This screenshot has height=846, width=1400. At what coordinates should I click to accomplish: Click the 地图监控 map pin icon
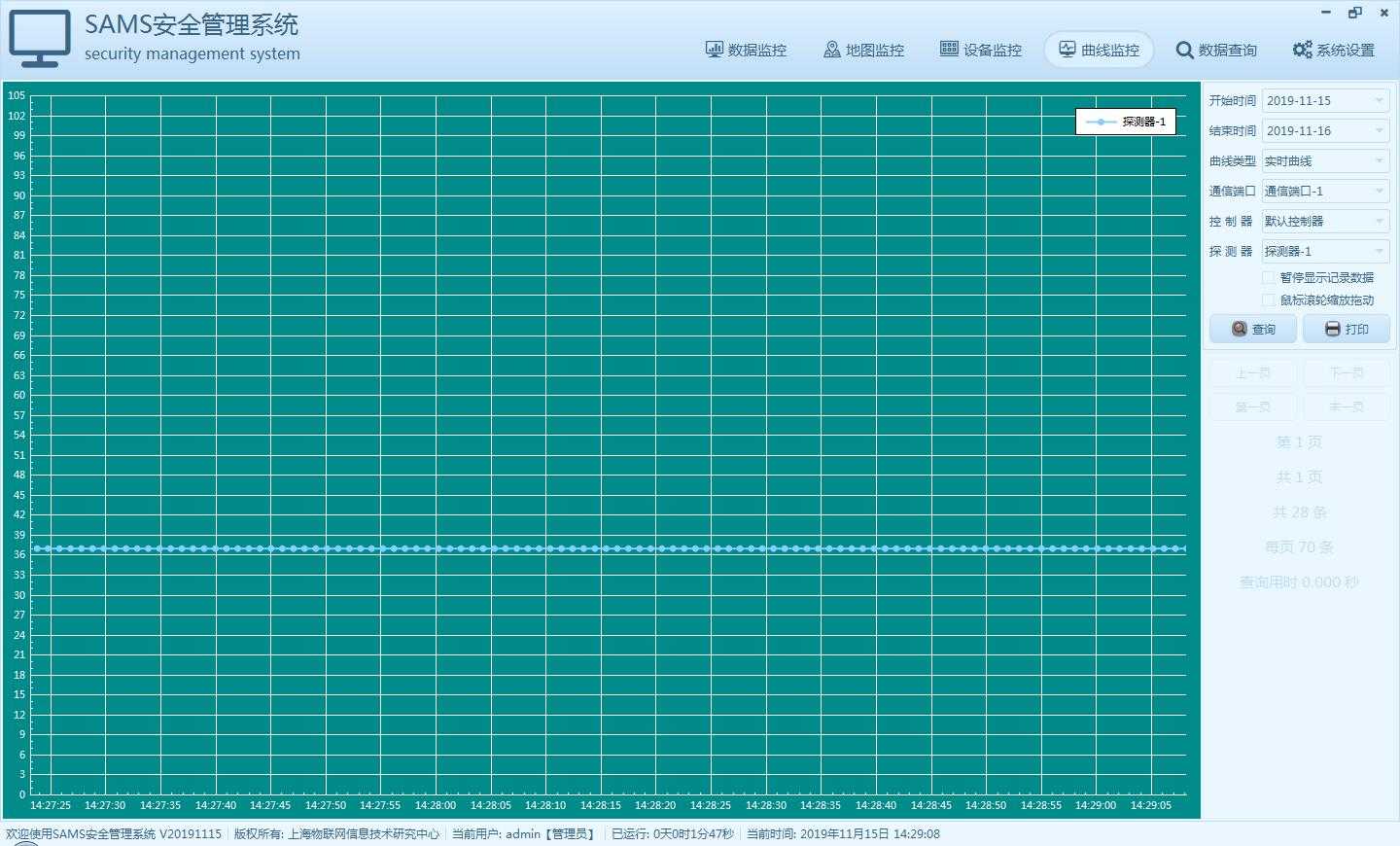[832, 49]
